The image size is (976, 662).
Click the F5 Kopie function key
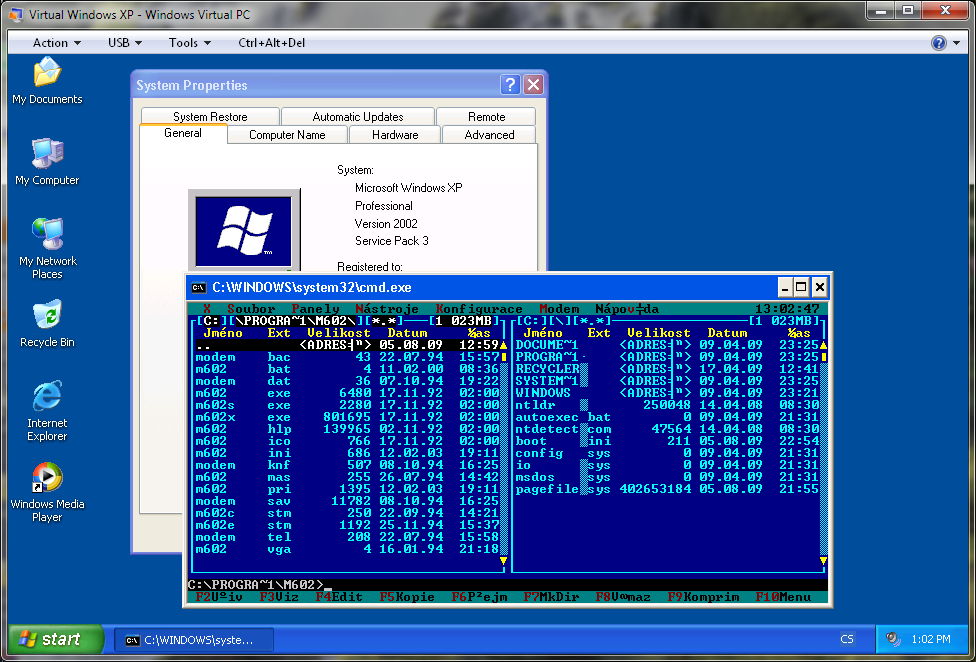click(407, 597)
